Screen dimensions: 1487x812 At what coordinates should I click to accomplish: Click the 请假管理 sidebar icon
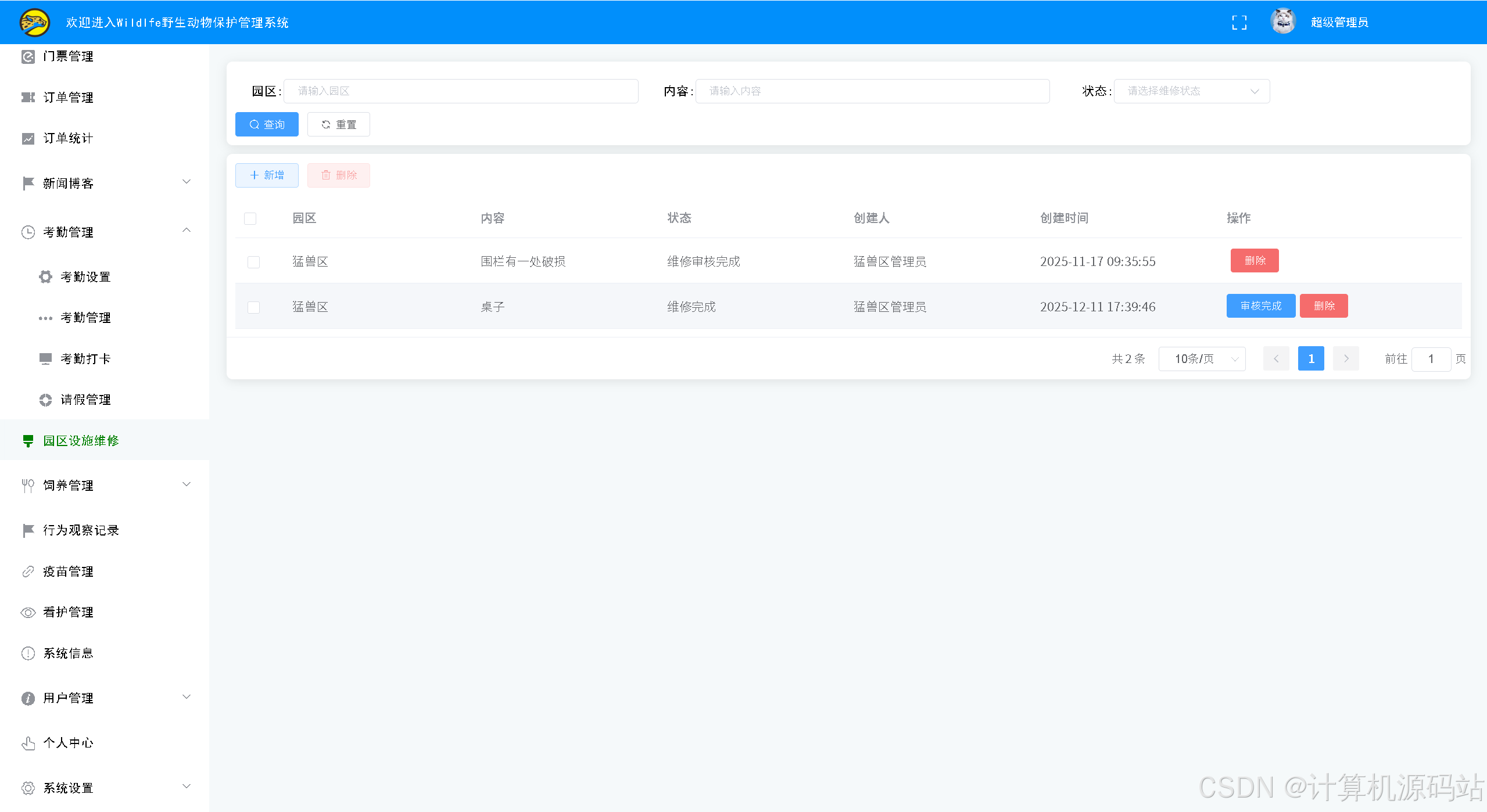pyautogui.click(x=45, y=400)
